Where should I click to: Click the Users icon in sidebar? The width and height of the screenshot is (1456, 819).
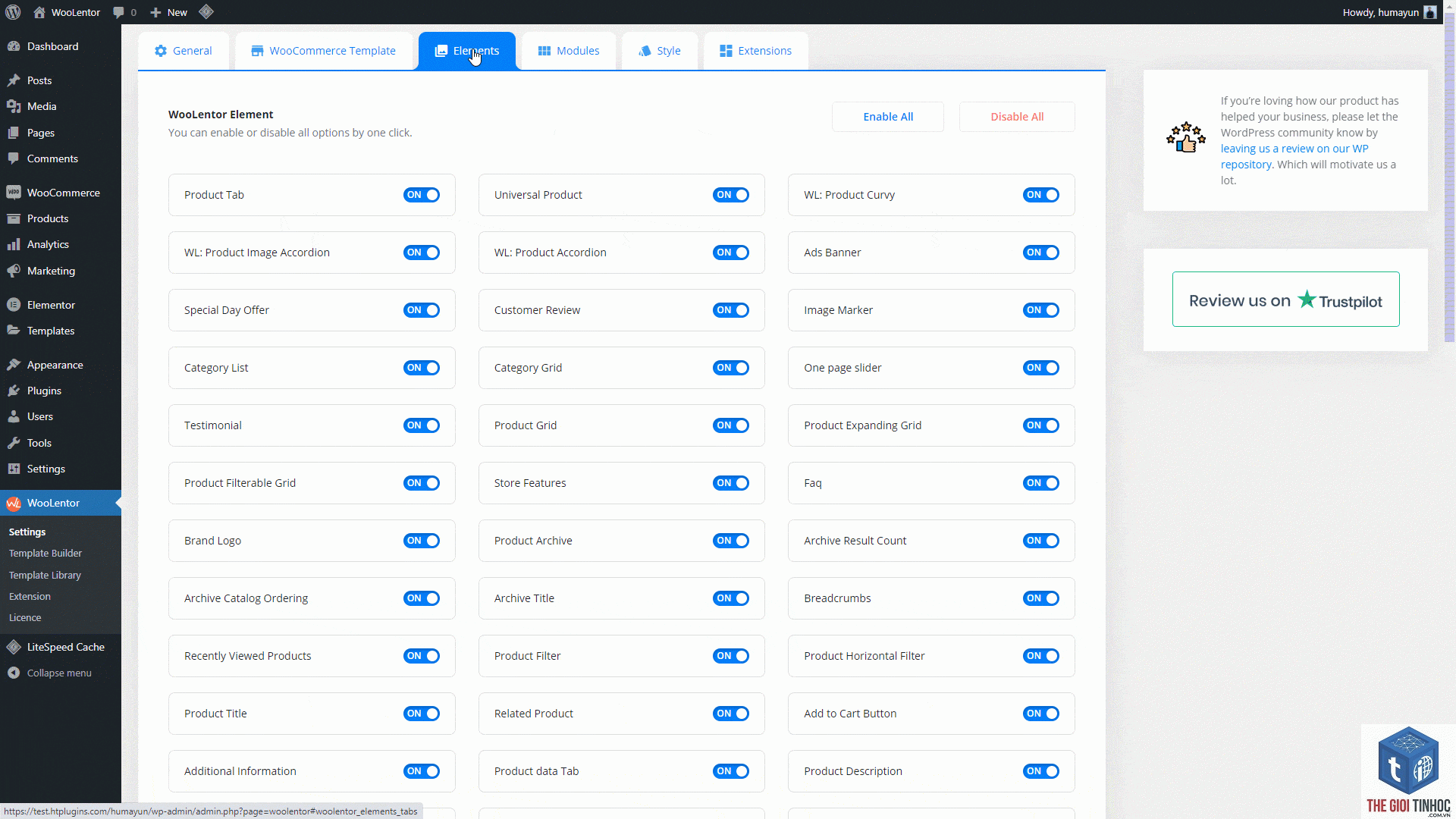pyautogui.click(x=14, y=416)
